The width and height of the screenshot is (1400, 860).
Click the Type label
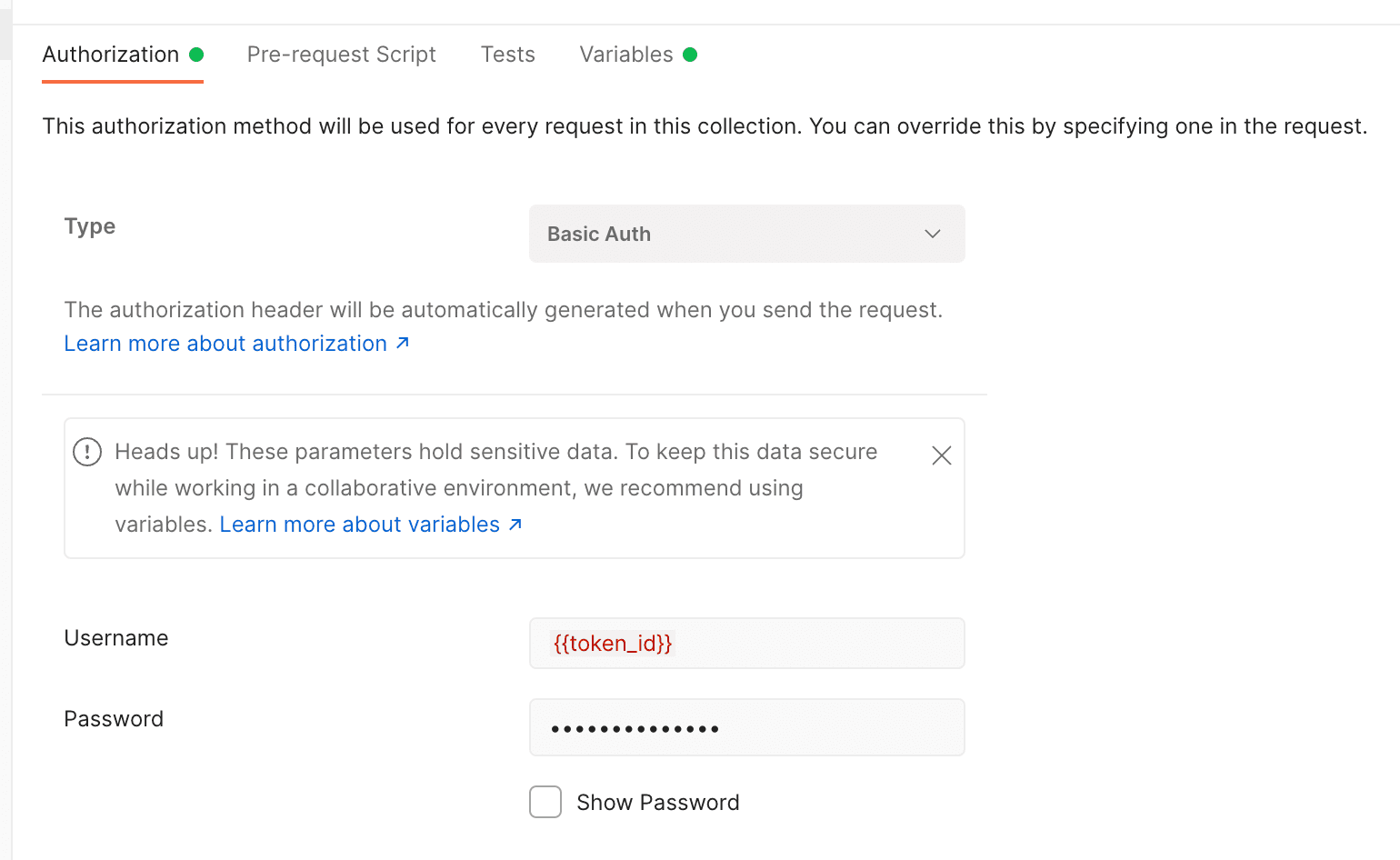89,226
